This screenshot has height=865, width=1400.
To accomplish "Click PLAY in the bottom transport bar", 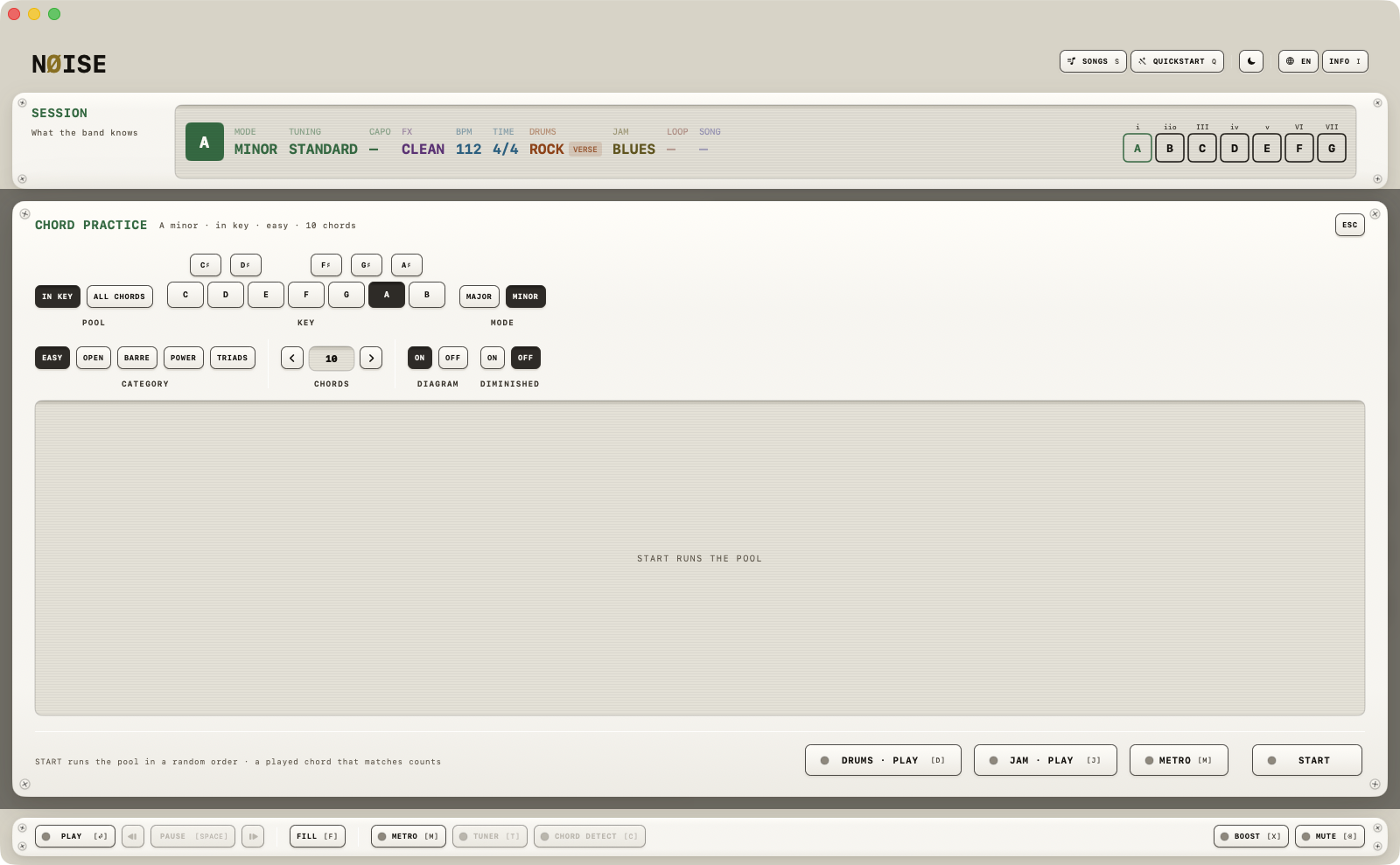I will tap(75, 836).
